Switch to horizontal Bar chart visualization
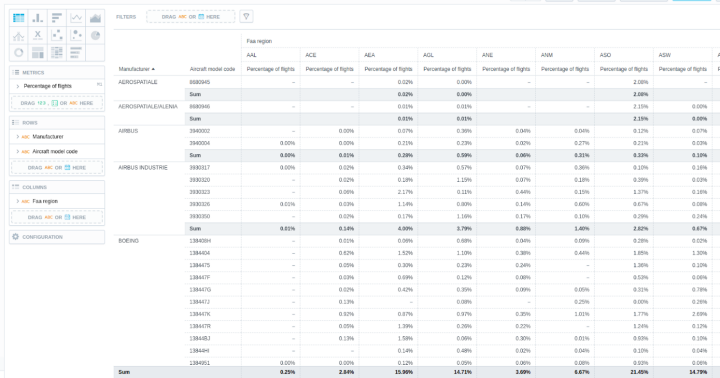Viewport: 720px width, 378px height. point(57,18)
